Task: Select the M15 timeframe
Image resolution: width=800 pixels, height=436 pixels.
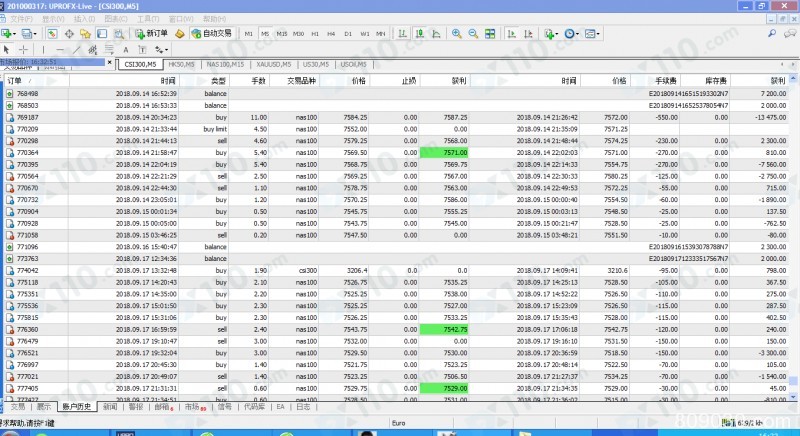Action: pos(282,34)
